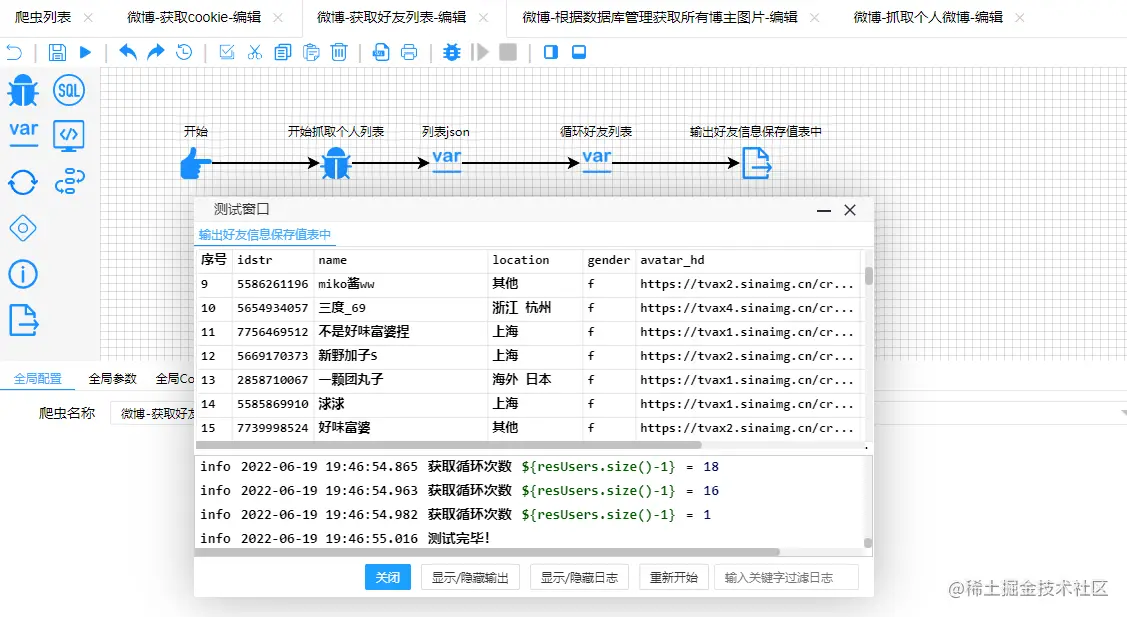Pick the var variable node from palette
The image size is (1127, 617).
point(23,134)
